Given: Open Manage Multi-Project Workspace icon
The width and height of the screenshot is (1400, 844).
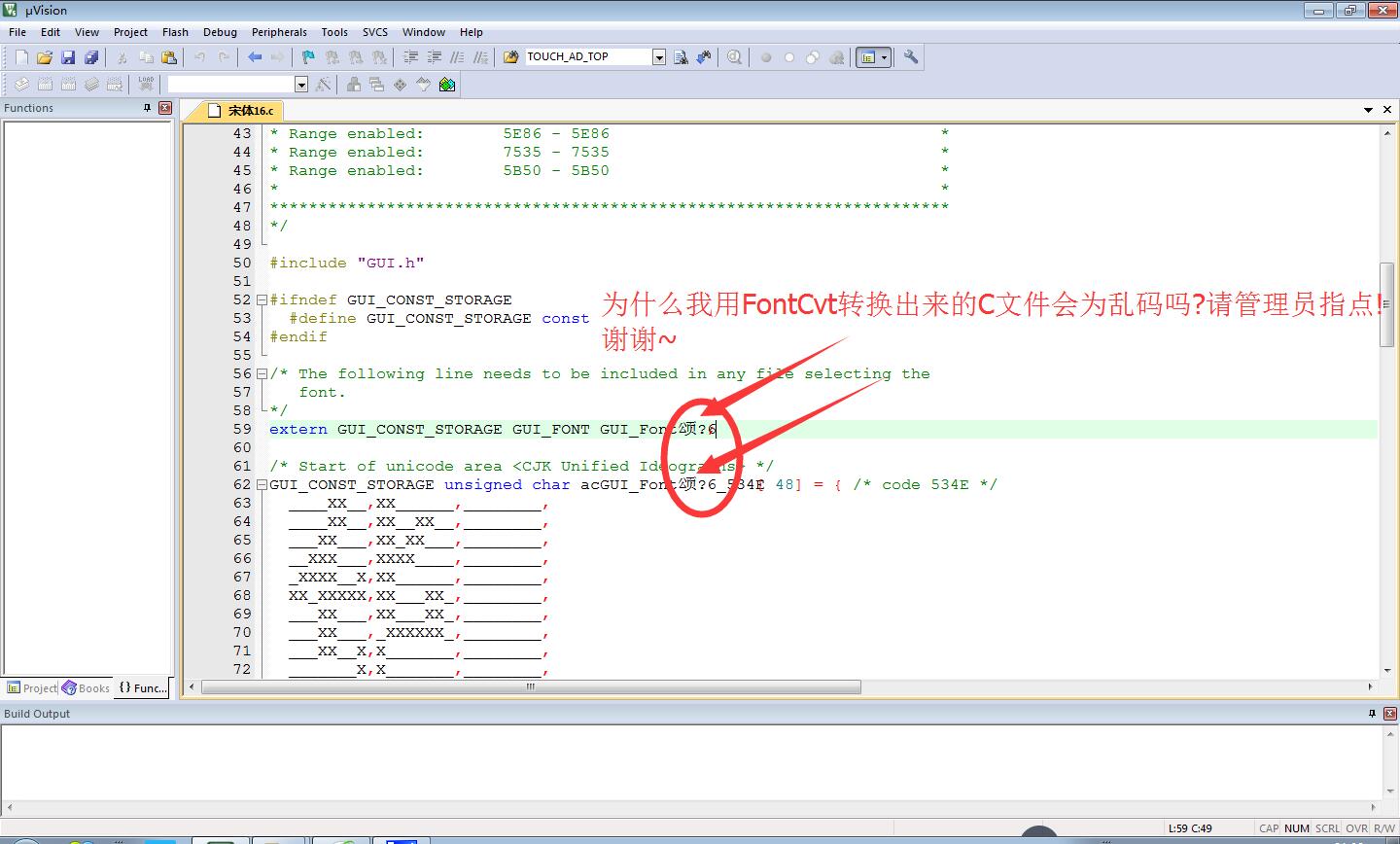Looking at the screenshot, I should pyautogui.click(x=377, y=85).
